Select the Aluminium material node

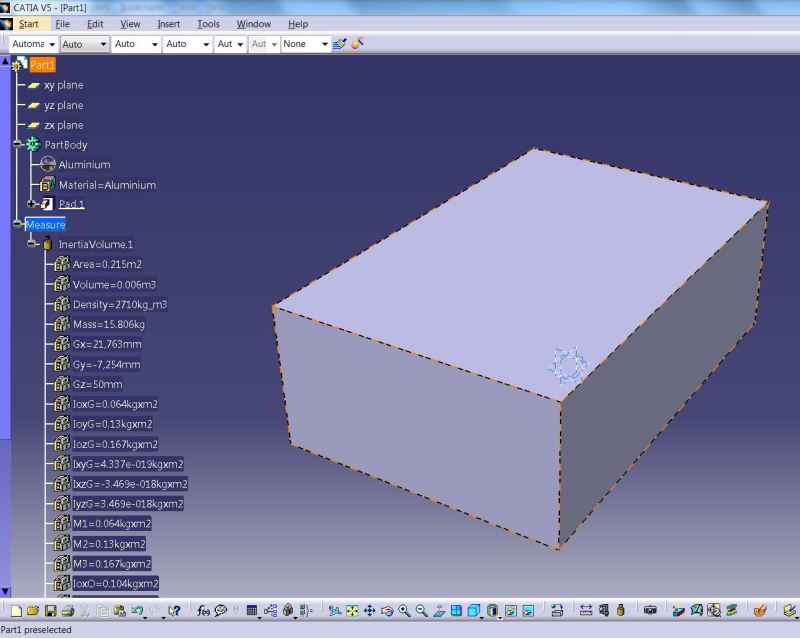[x=84, y=165]
